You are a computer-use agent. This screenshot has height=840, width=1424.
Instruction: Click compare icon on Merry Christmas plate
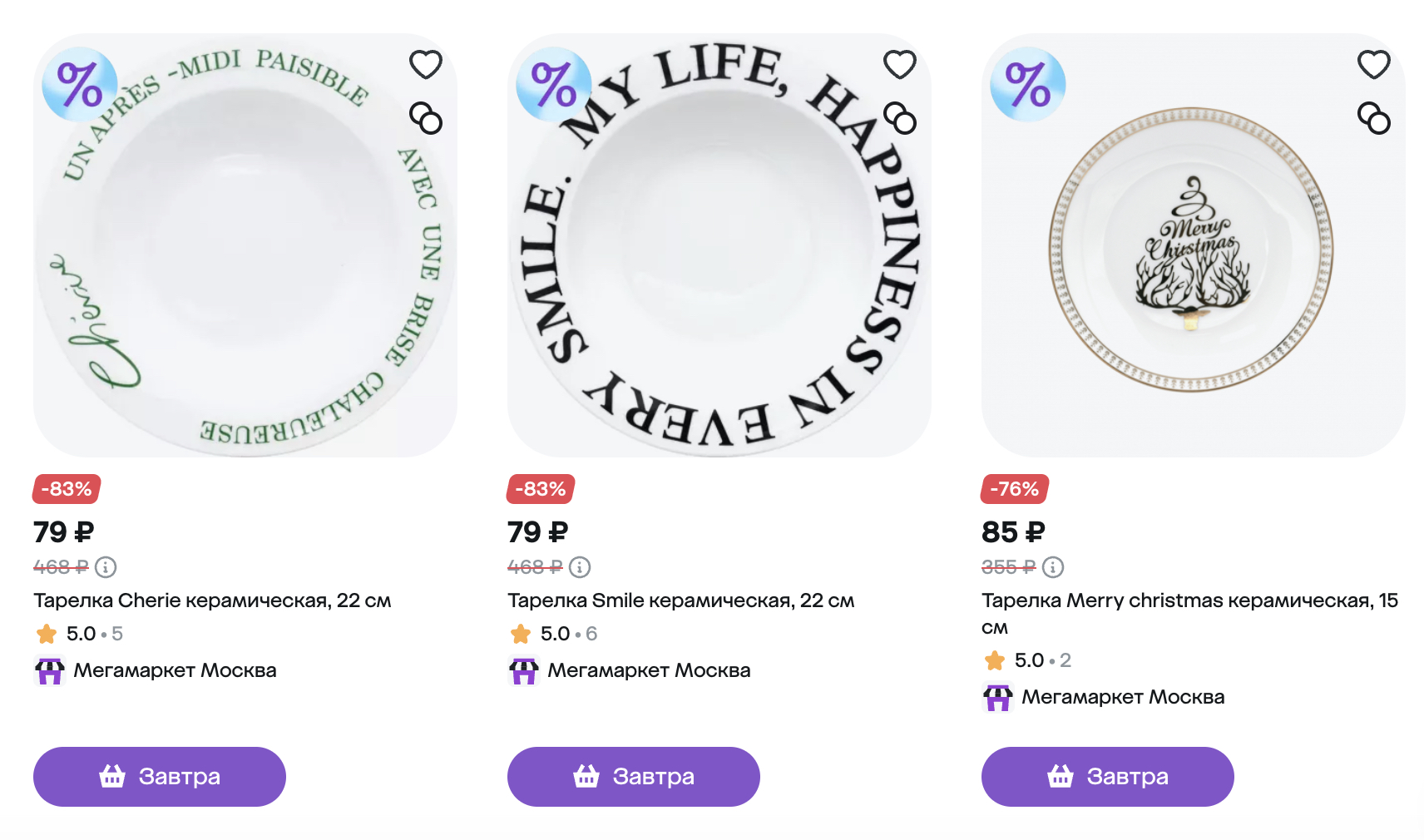(1373, 118)
